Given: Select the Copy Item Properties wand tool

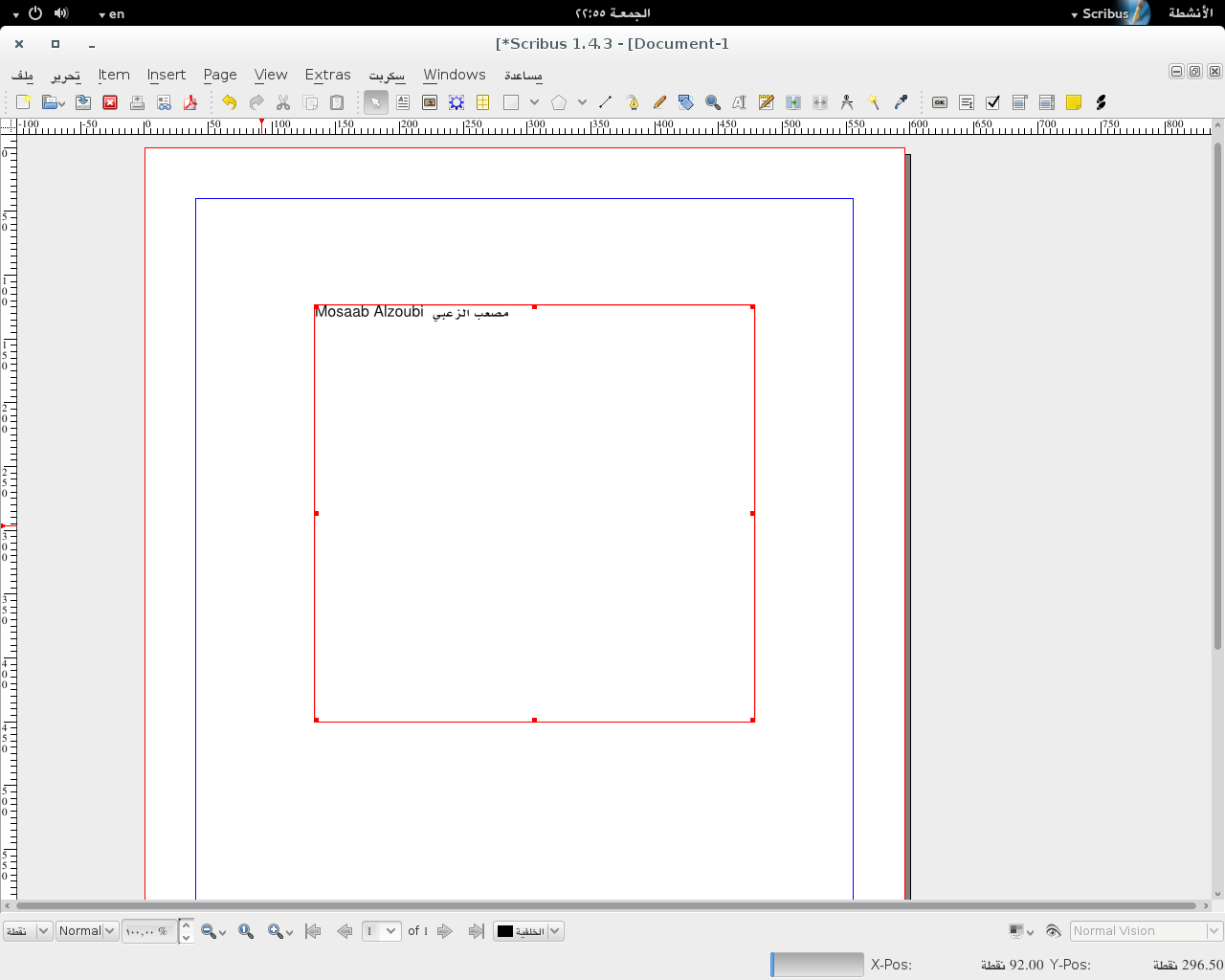Looking at the screenshot, I should [874, 102].
